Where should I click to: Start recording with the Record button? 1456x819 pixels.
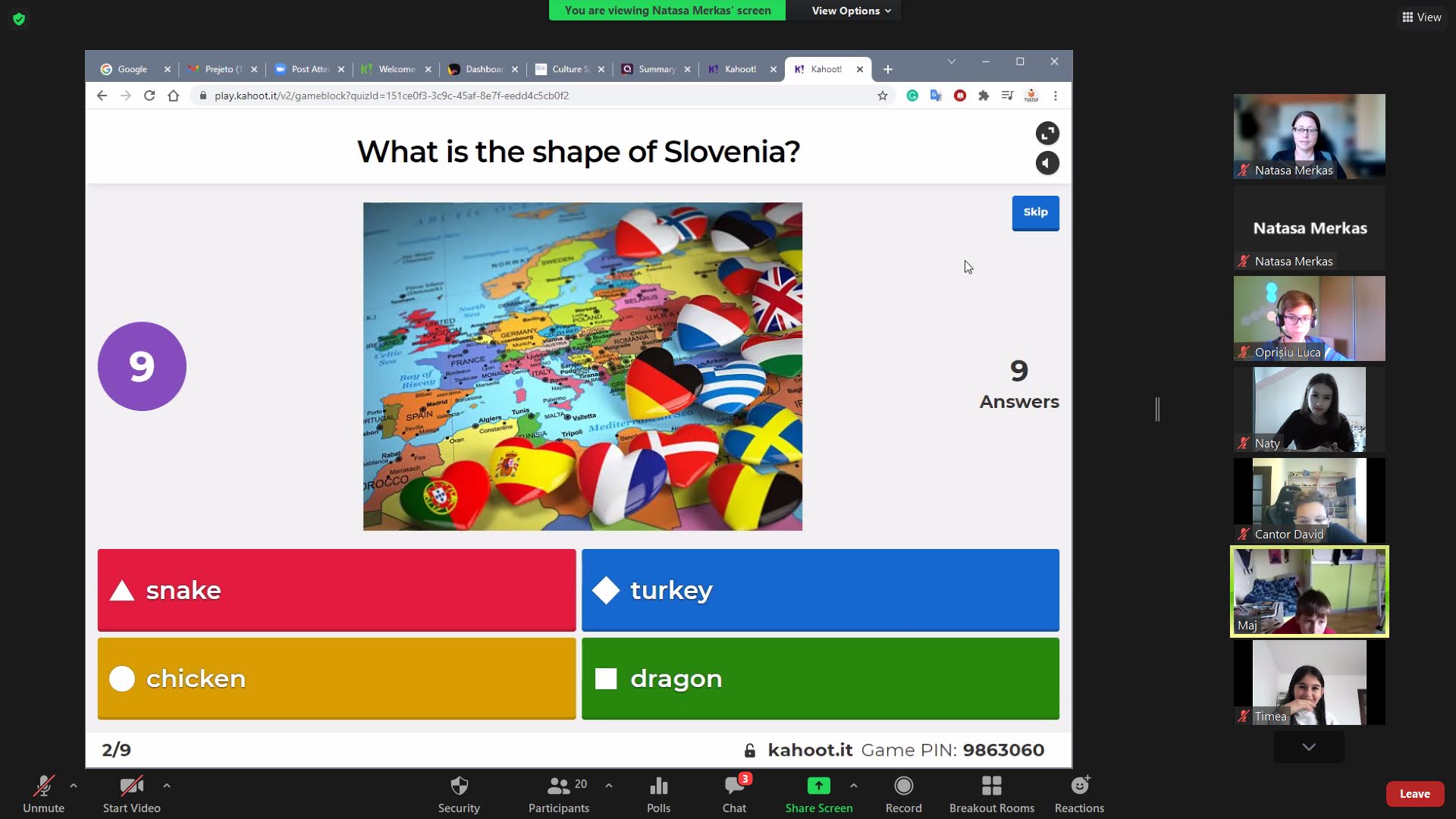click(903, 786)
